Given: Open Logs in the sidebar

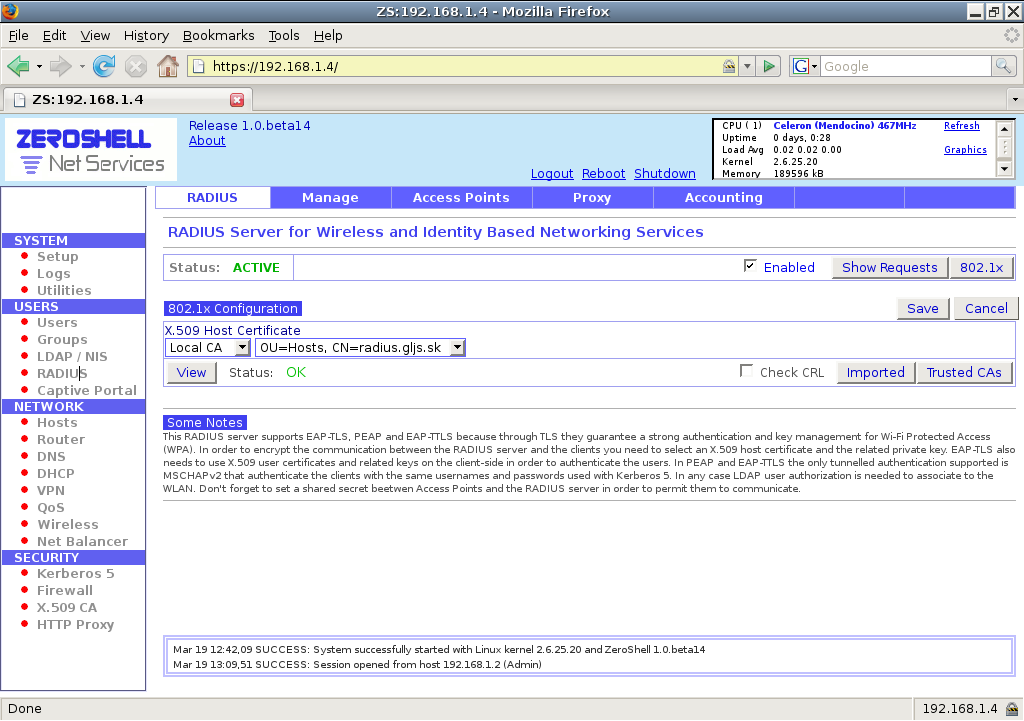Looking at the screenshot, I should [54, 274].
